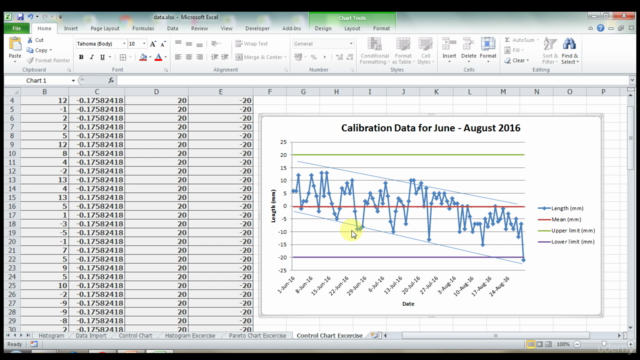Click Wrap Text button
Image resolution: width=640 pixels, height=360 pixels.
251,44
